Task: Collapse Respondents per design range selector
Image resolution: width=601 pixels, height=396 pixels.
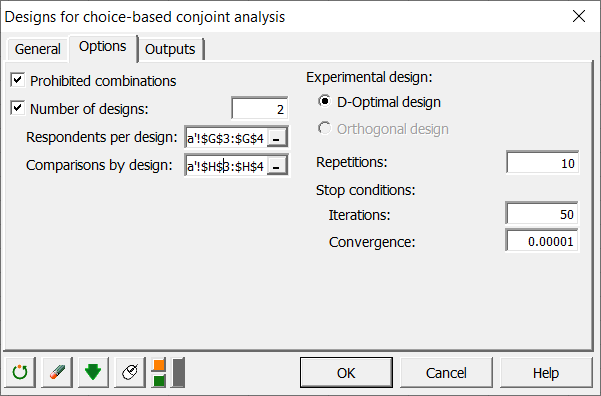Action: coord(276,138)
